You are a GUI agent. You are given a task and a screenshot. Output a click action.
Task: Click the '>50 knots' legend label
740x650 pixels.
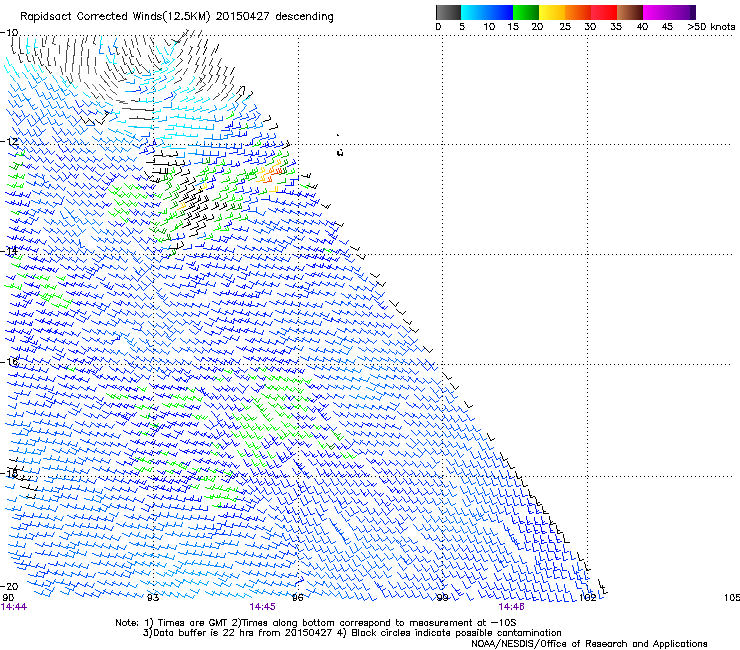[711, 26]
